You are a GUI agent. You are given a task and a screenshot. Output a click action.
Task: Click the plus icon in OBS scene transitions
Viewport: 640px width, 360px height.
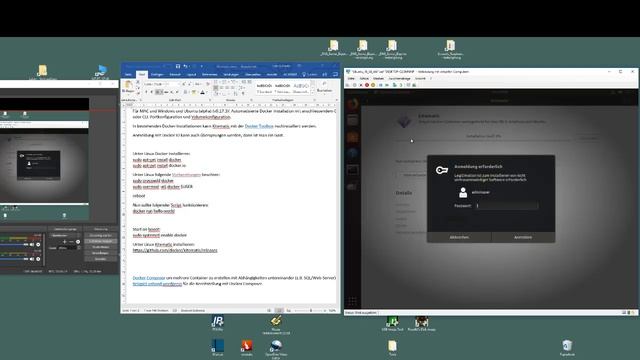tap(64, 242)
